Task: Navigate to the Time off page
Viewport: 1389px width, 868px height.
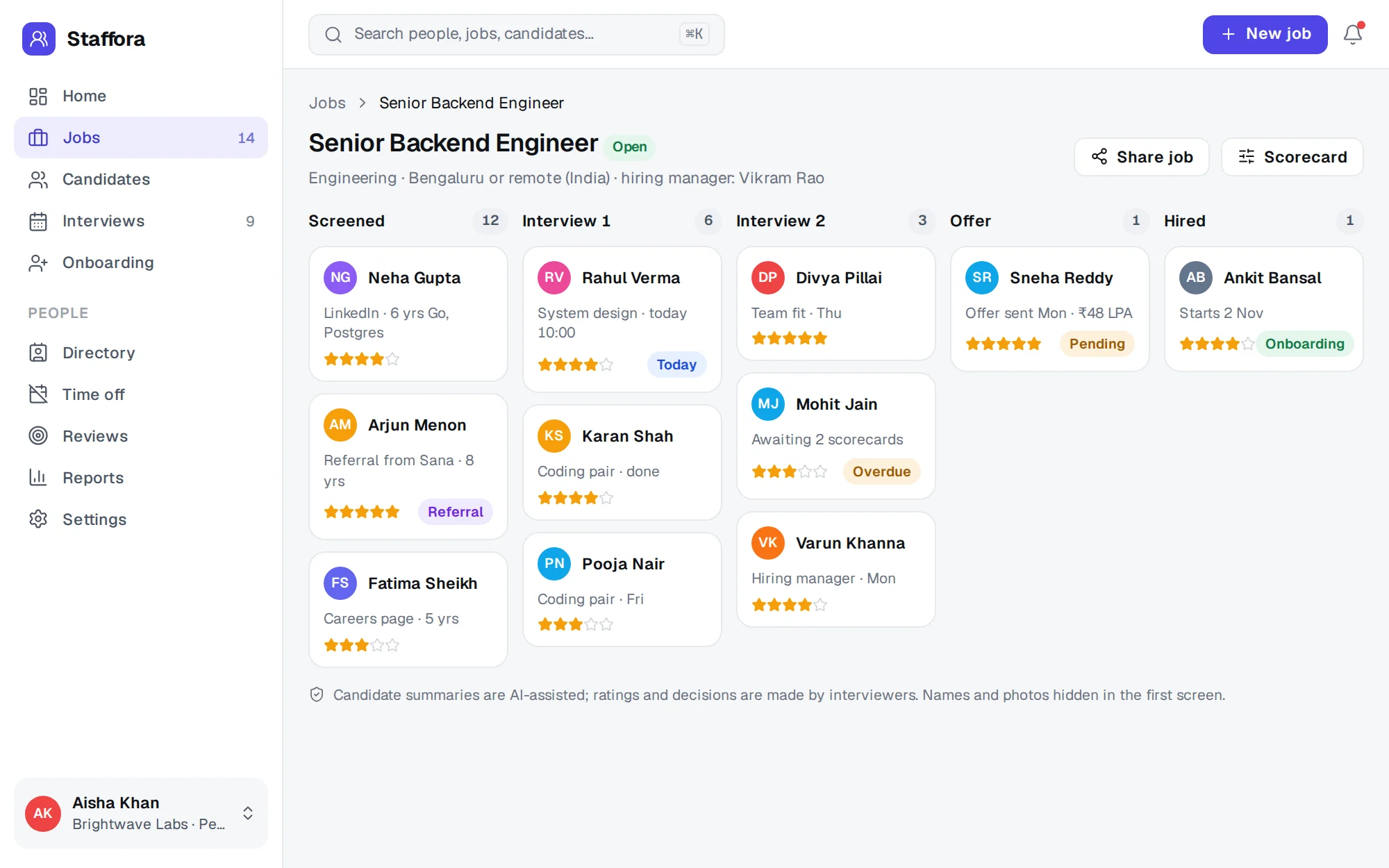Action: (141, 394)
